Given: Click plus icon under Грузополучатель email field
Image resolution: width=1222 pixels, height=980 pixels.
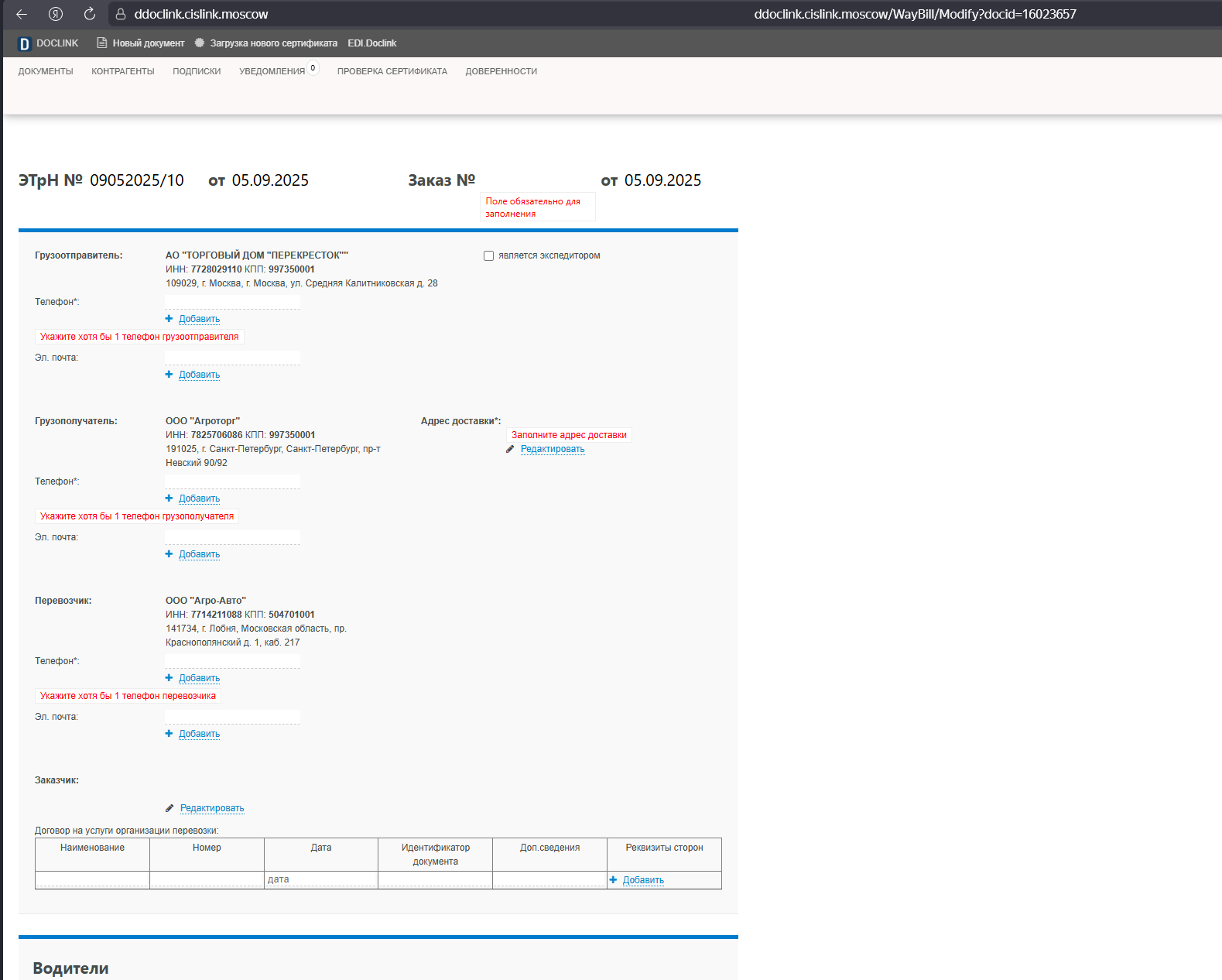Looking at the screenshot, I should [x=169, y=554].
